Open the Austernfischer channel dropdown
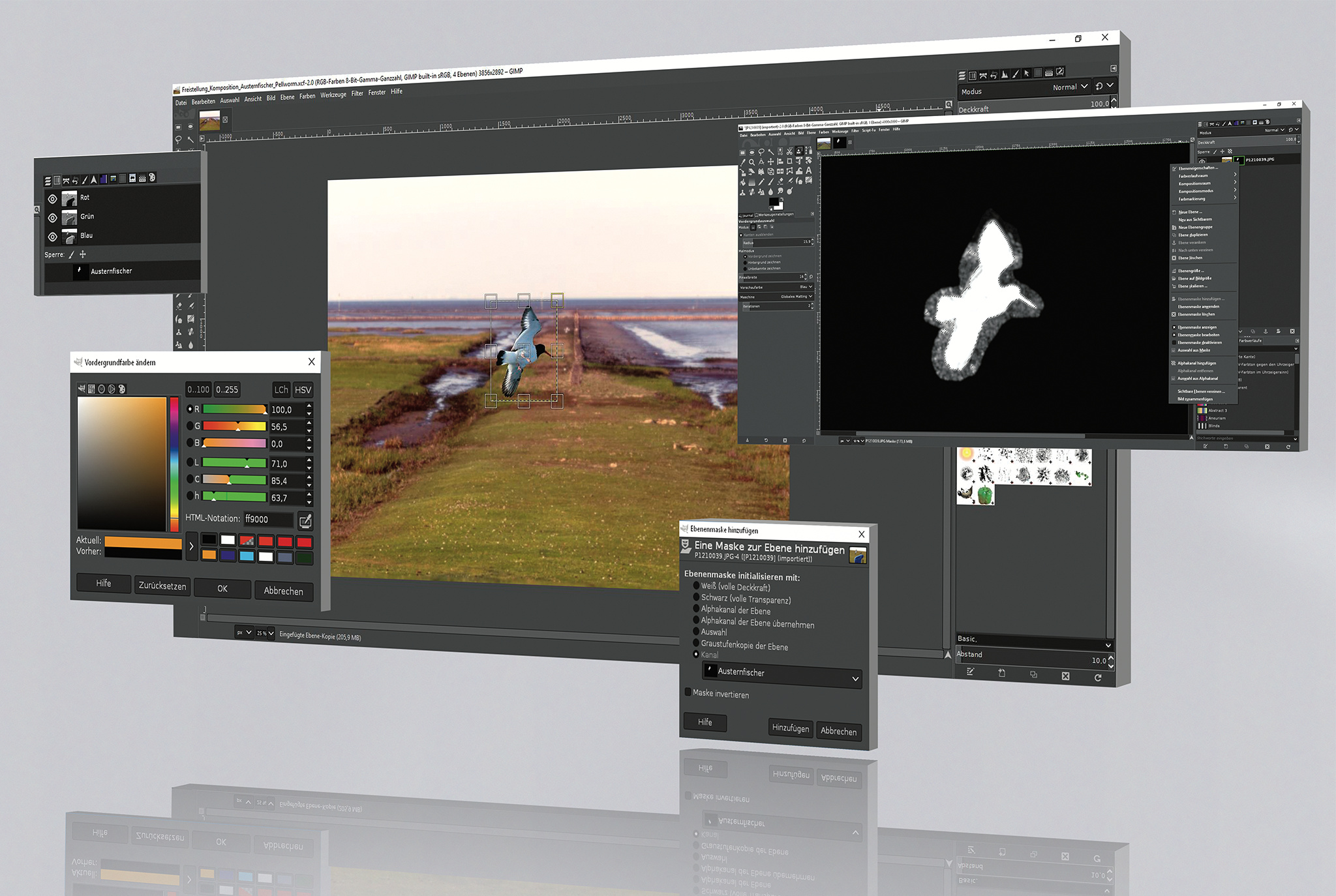This screenshot has height=896, width=1336. tap(783, 676)
